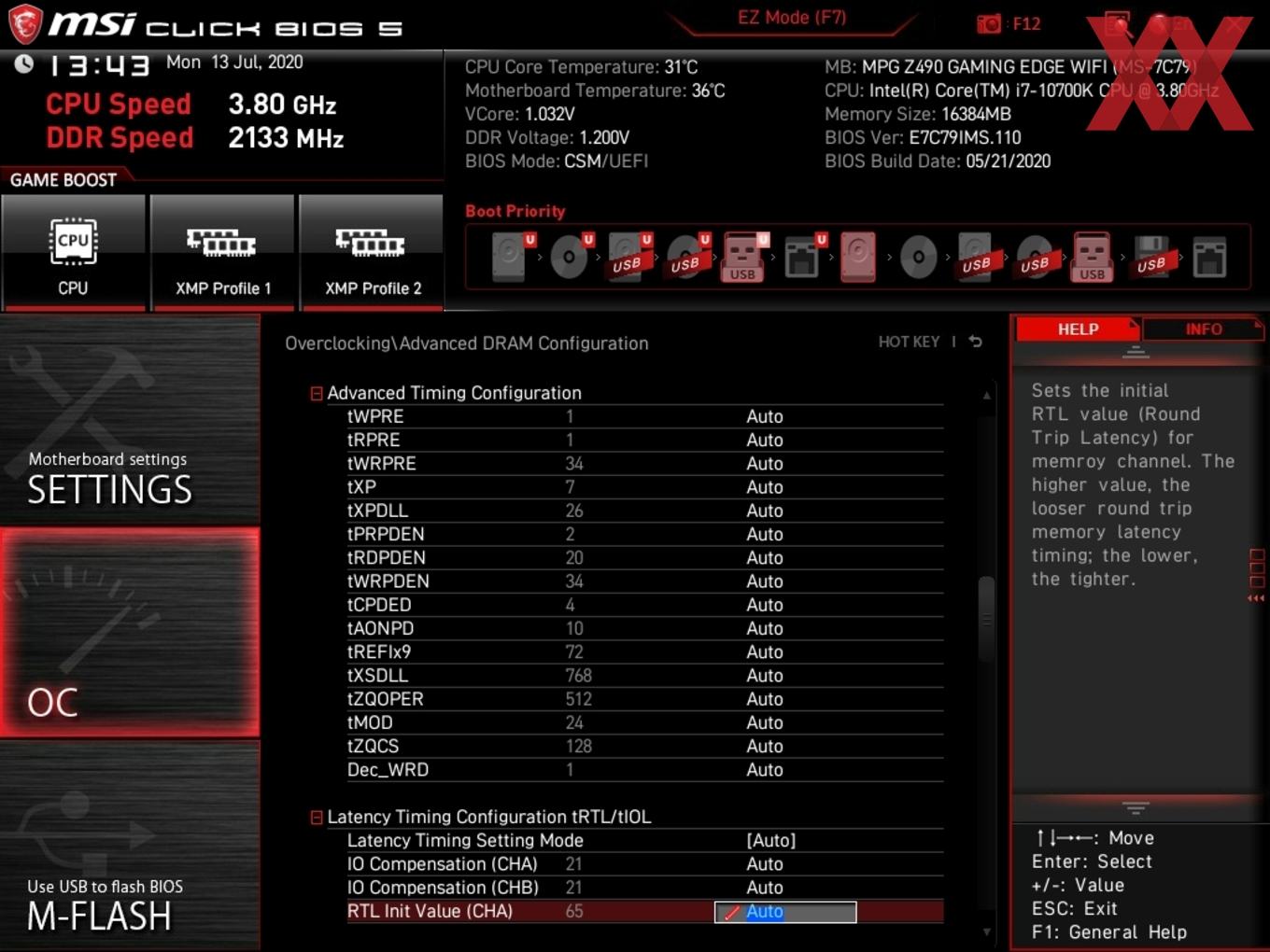Select the tCPDED timing row
The width and height of the screenshot is (1270, 952).
coord(644,605)
